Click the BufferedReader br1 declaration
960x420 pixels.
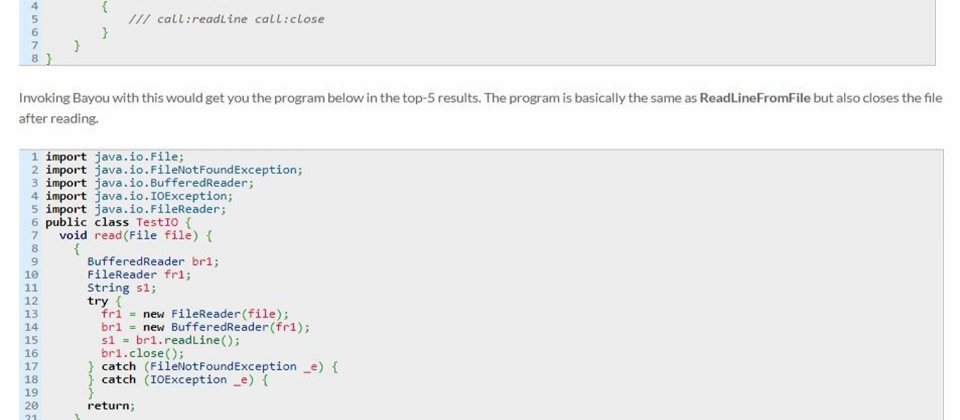tap(153, 261)
